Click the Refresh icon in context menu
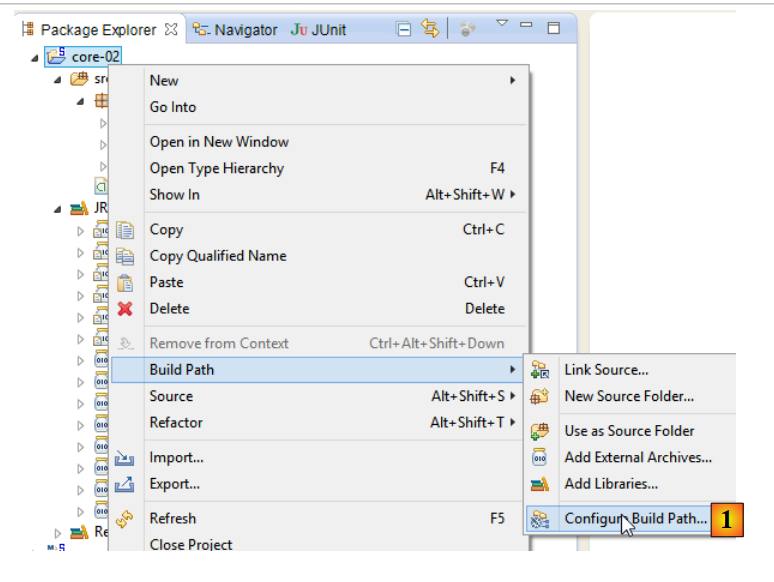The width and height of the screenshot is (774, 582). 125,519
